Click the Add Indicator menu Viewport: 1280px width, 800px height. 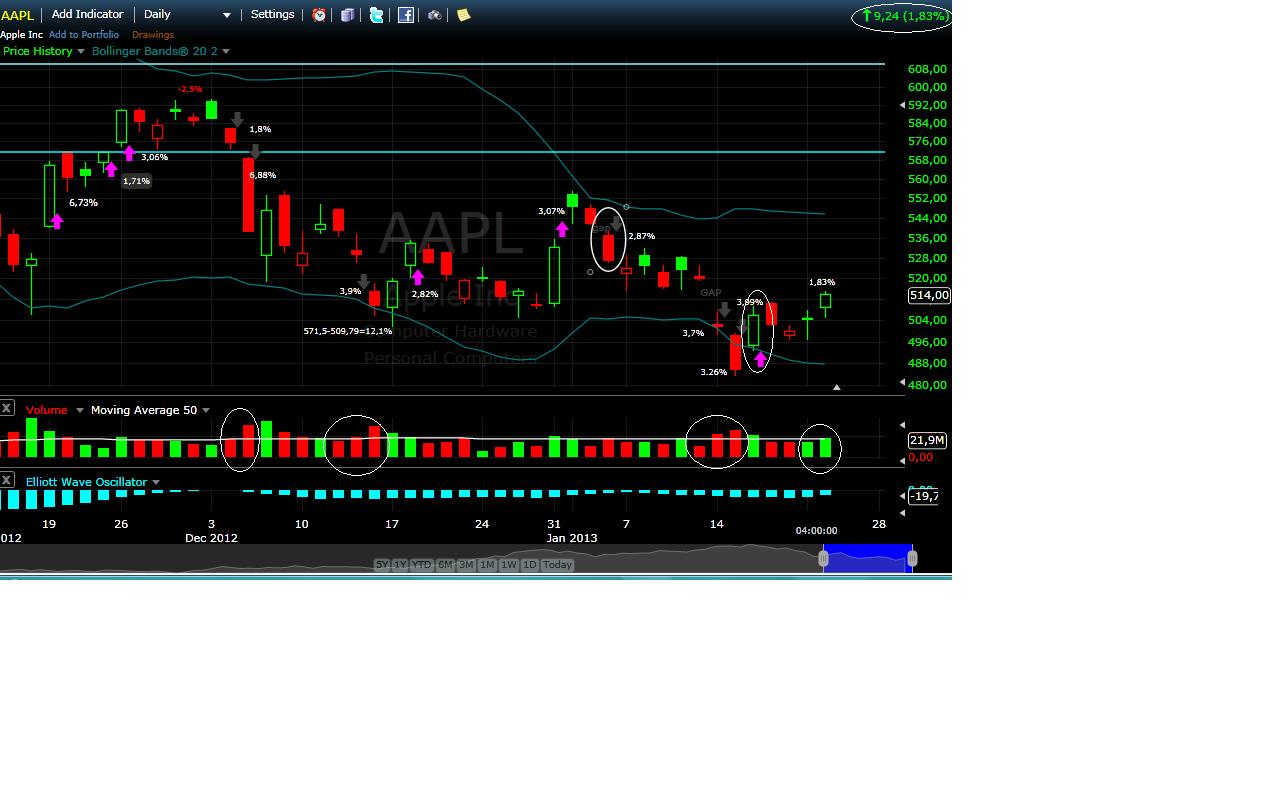tap(87, 15)
